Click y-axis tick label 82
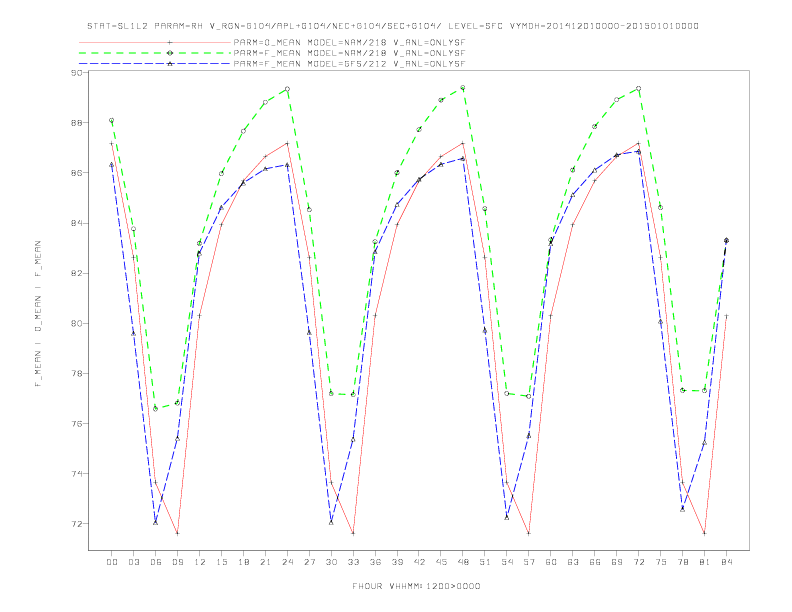This screenshot has width=792, height=612. [77, 273]
